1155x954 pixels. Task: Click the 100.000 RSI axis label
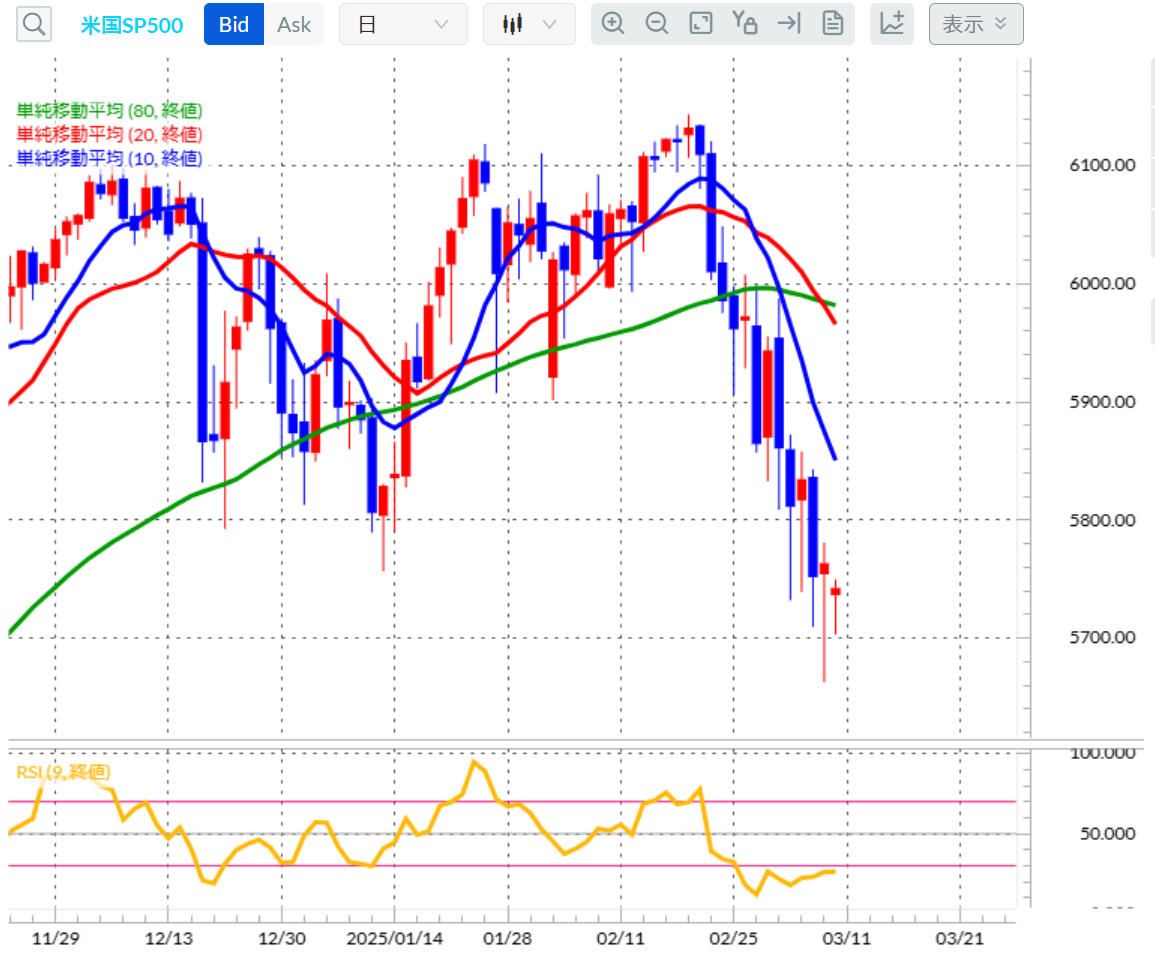pos(1102,753)
